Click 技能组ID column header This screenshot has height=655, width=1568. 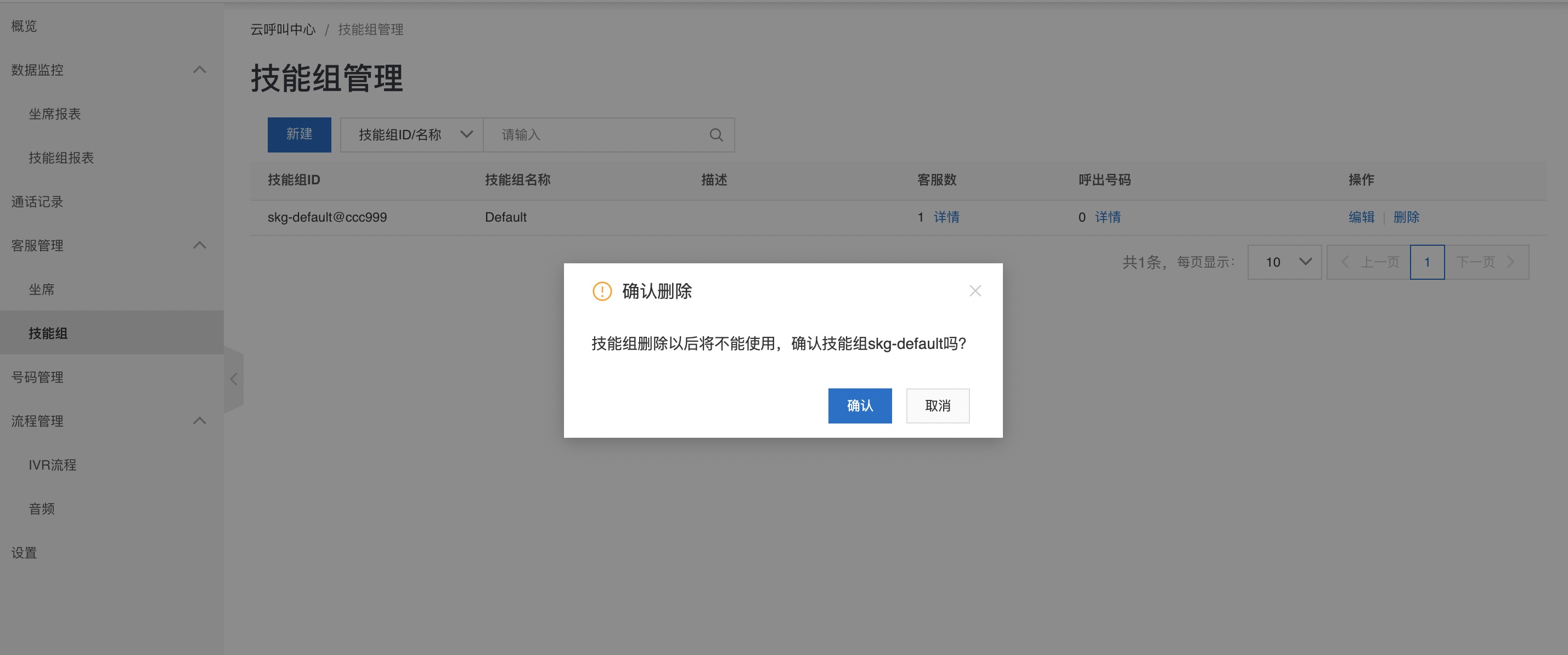pos(294,179)
